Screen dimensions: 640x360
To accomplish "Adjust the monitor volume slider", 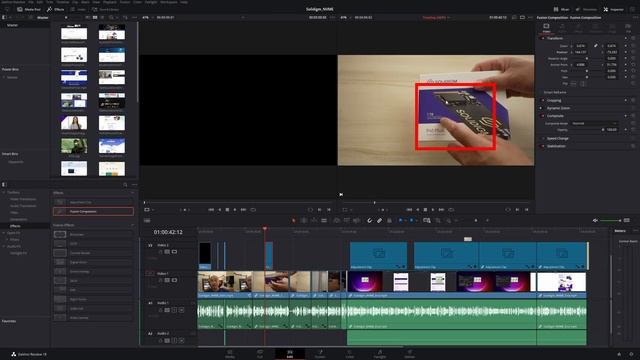I will tap(610, 220).
